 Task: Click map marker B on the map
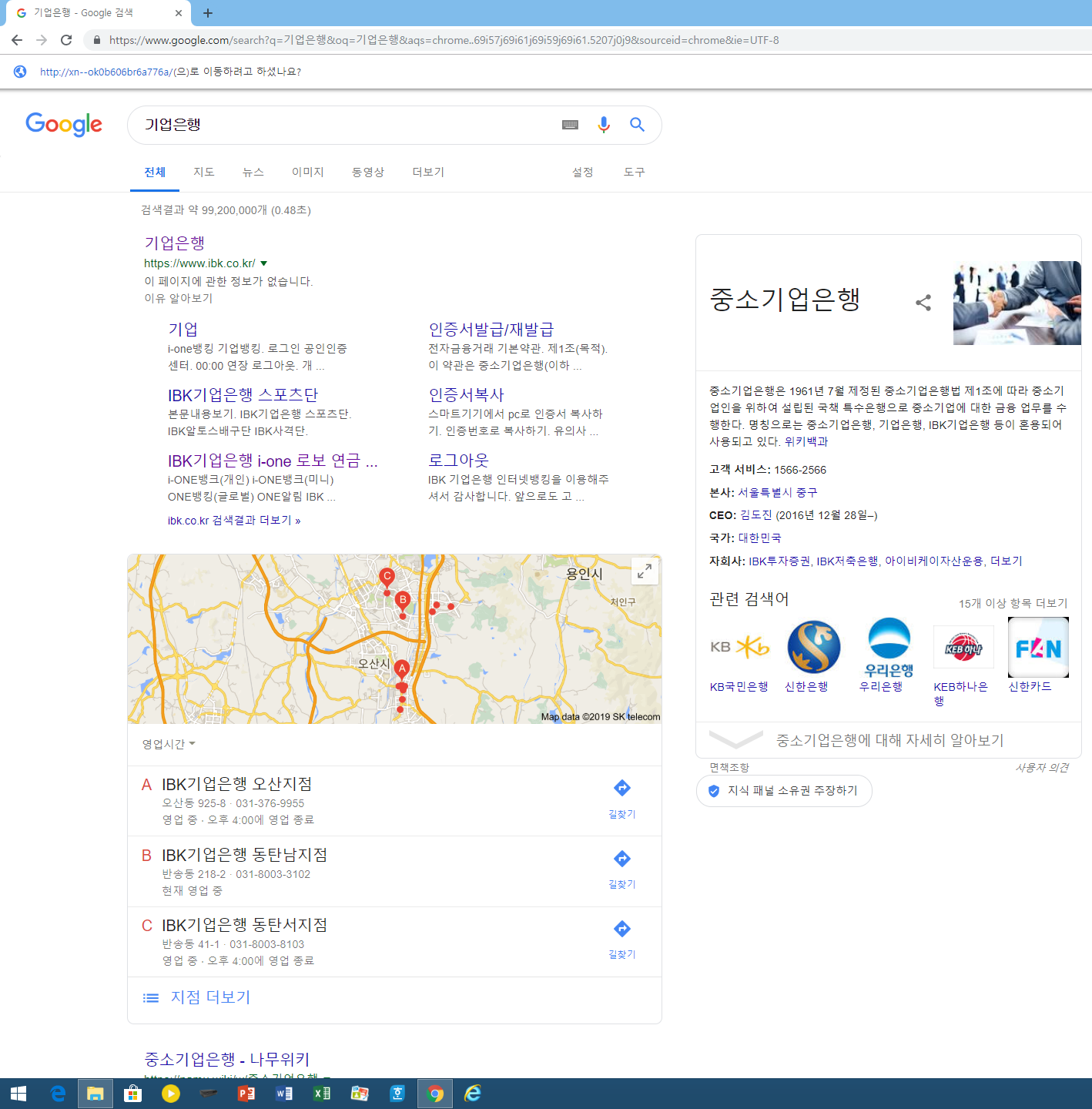point(402,601)
